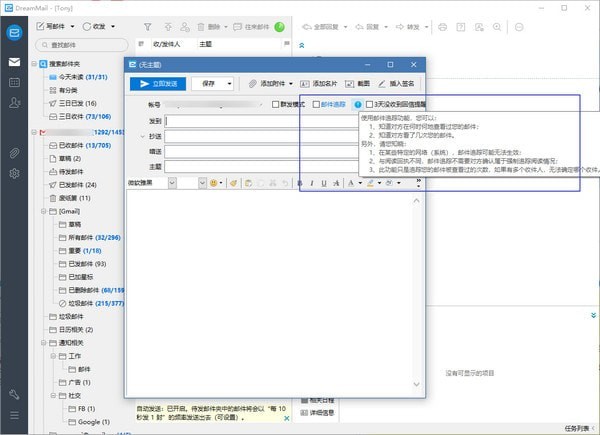Screen dimensions: 600x435
Task: Toggle the 邮件追踪 checkbox
Action: click(314, 104)
